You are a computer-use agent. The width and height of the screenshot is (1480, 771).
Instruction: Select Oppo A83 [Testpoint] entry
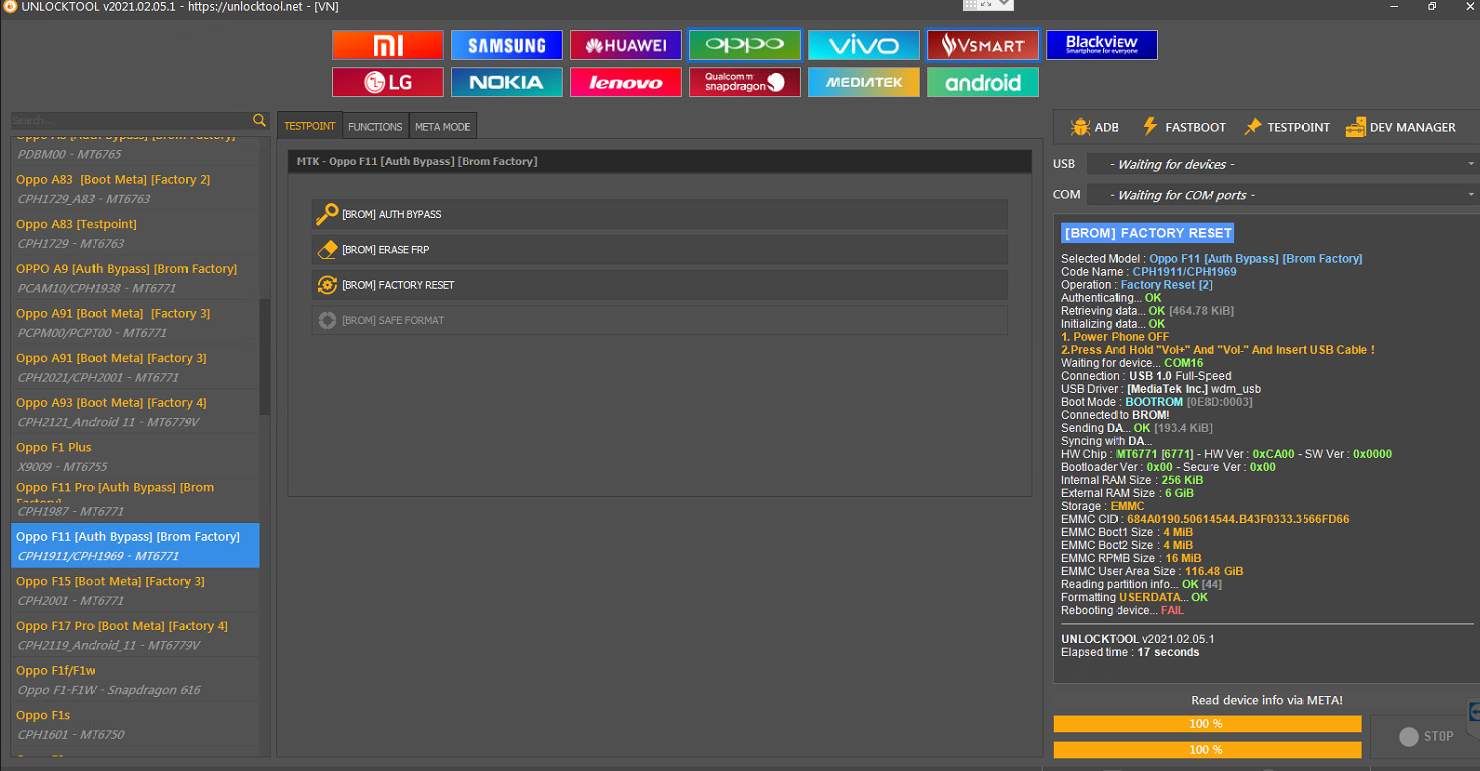point(135,233)
